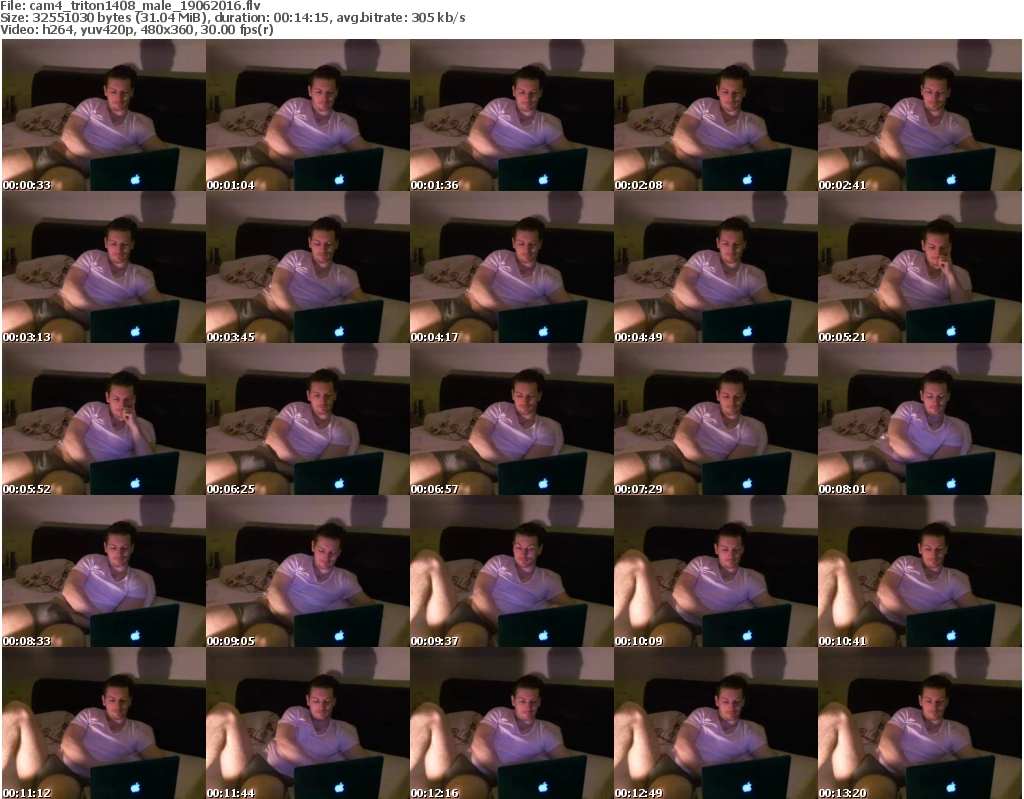View the thumbnail labeled 00:13:20
The image size is (1024, 799).
click(x=920, y=723)
